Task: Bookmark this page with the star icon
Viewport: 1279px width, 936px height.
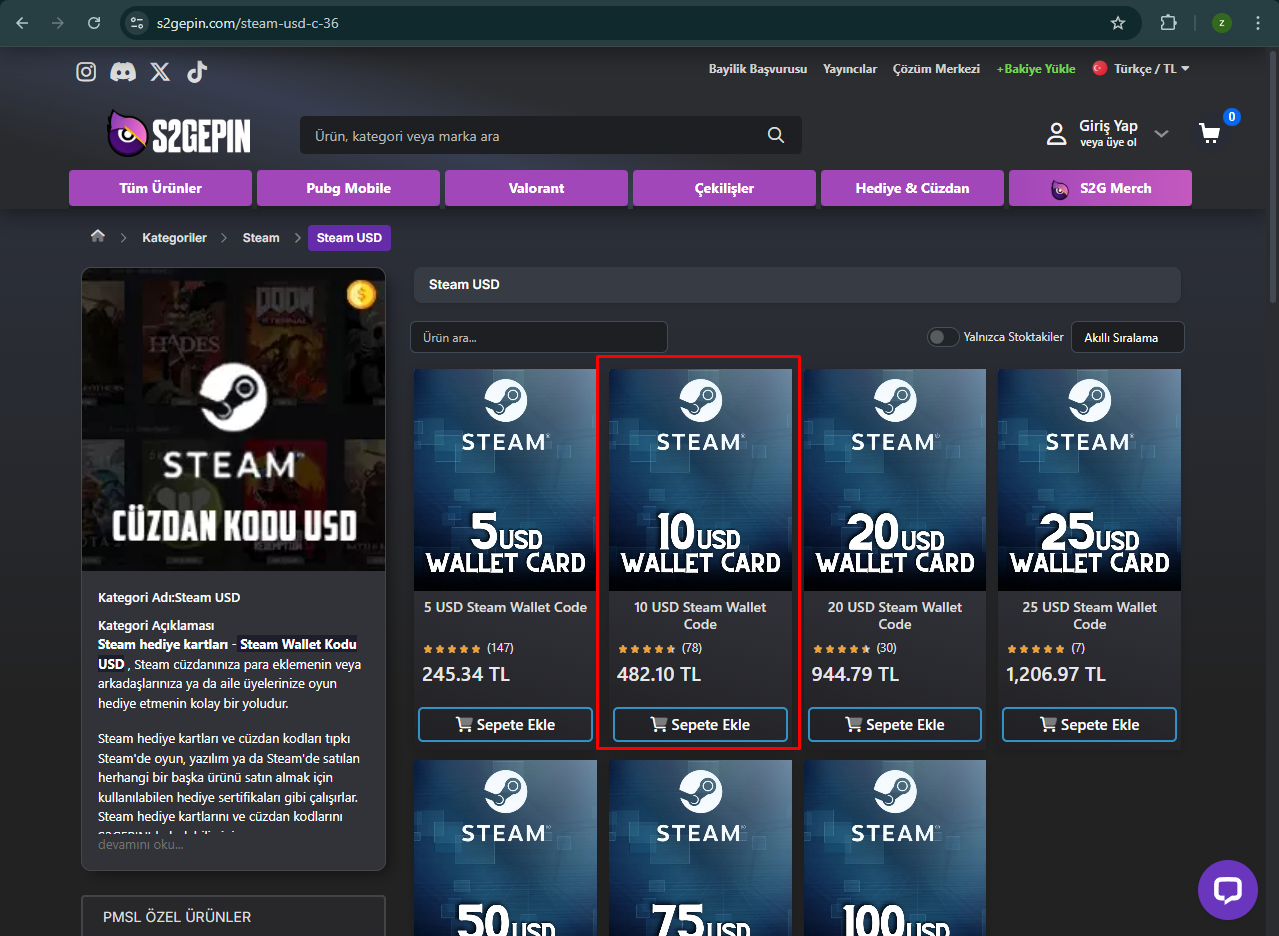Action: pos(1118,22)
